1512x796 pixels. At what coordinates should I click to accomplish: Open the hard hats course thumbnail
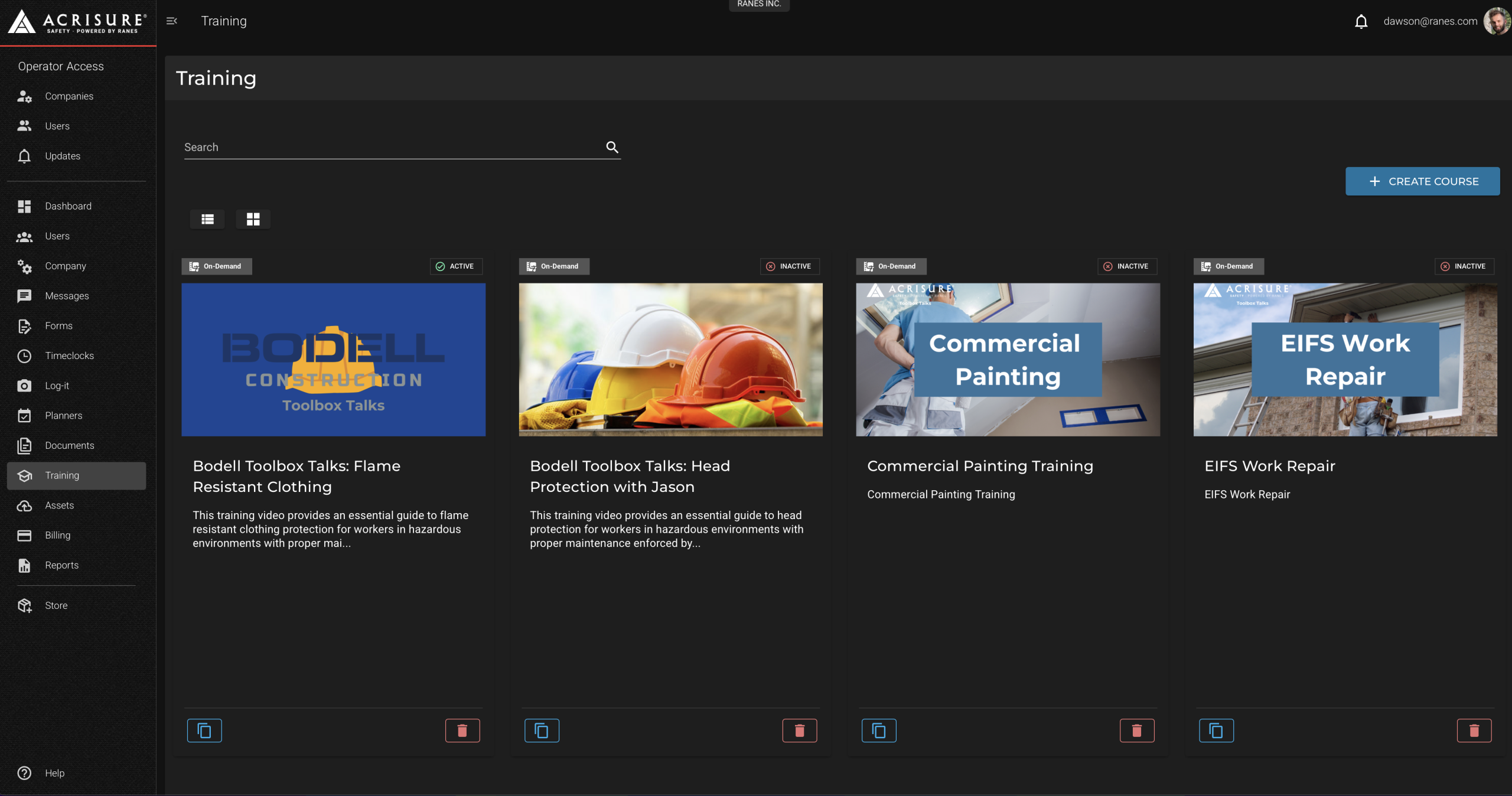pos(670,360)
